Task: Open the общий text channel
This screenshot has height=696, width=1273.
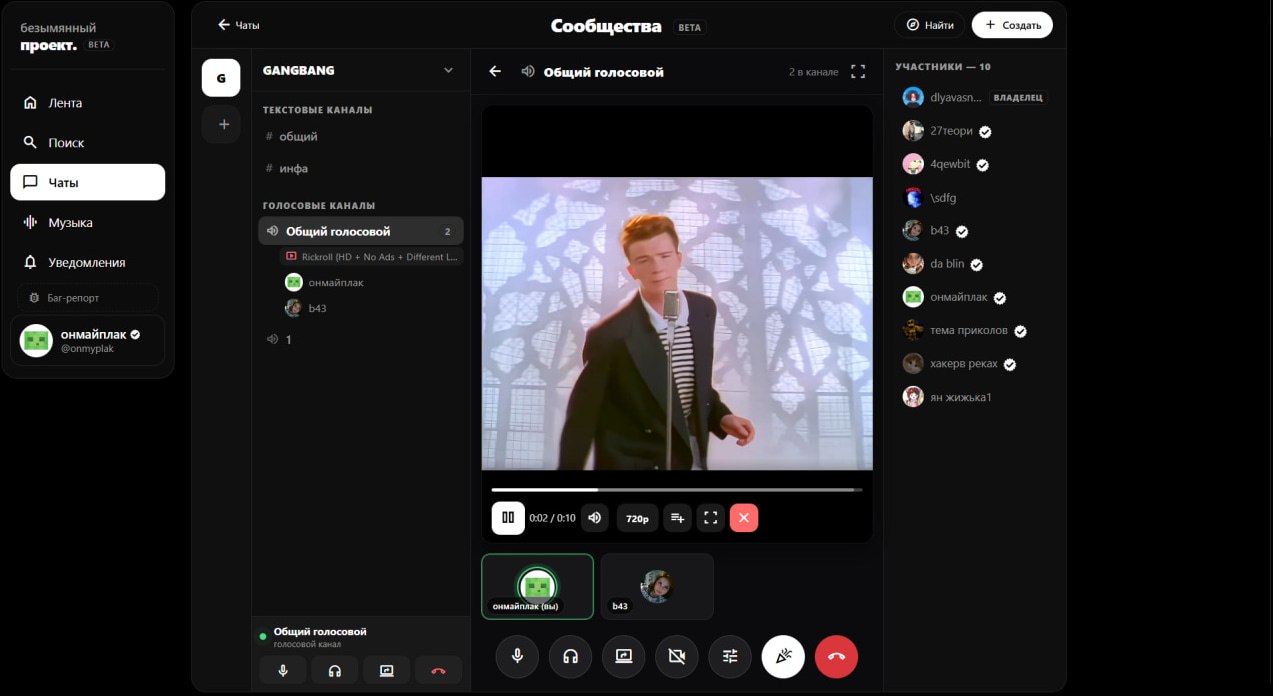Action: tap(360, 136)
